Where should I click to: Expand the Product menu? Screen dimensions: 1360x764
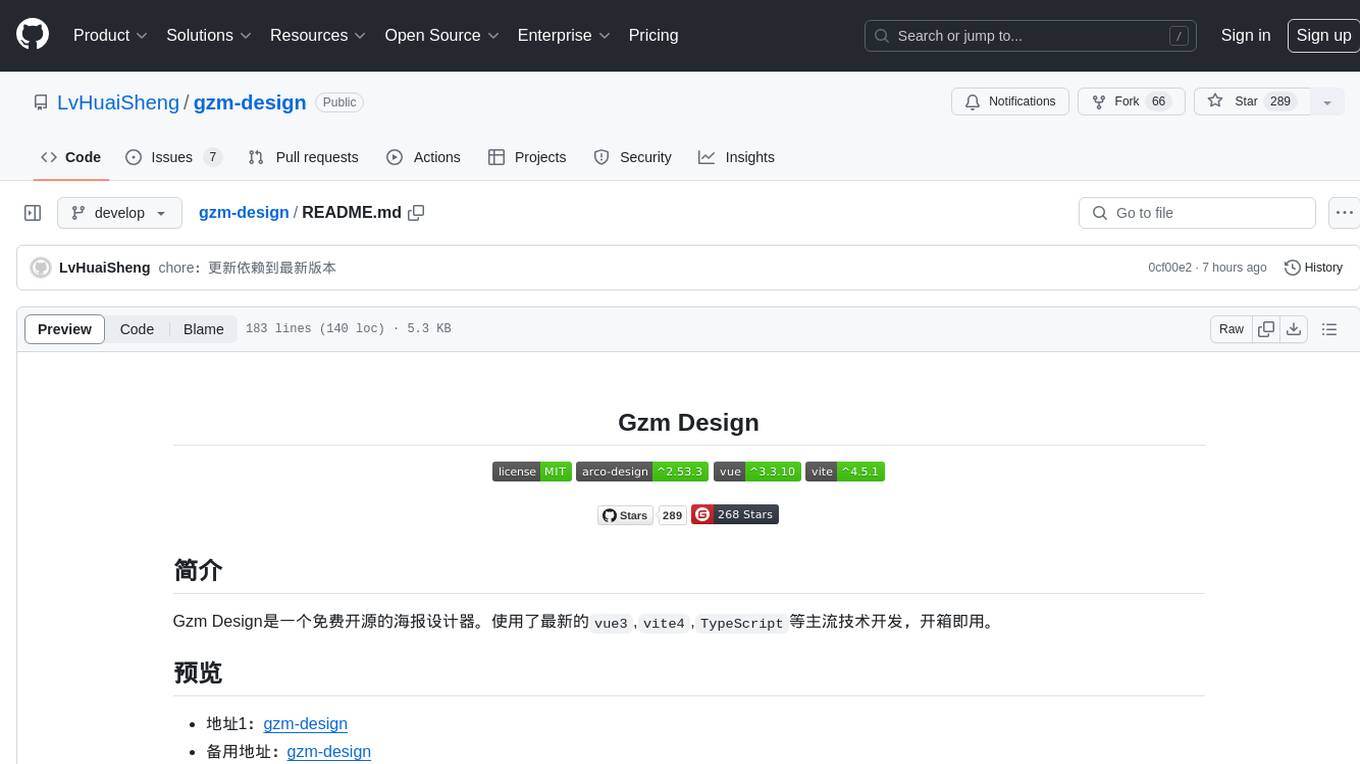pos(110,35)
